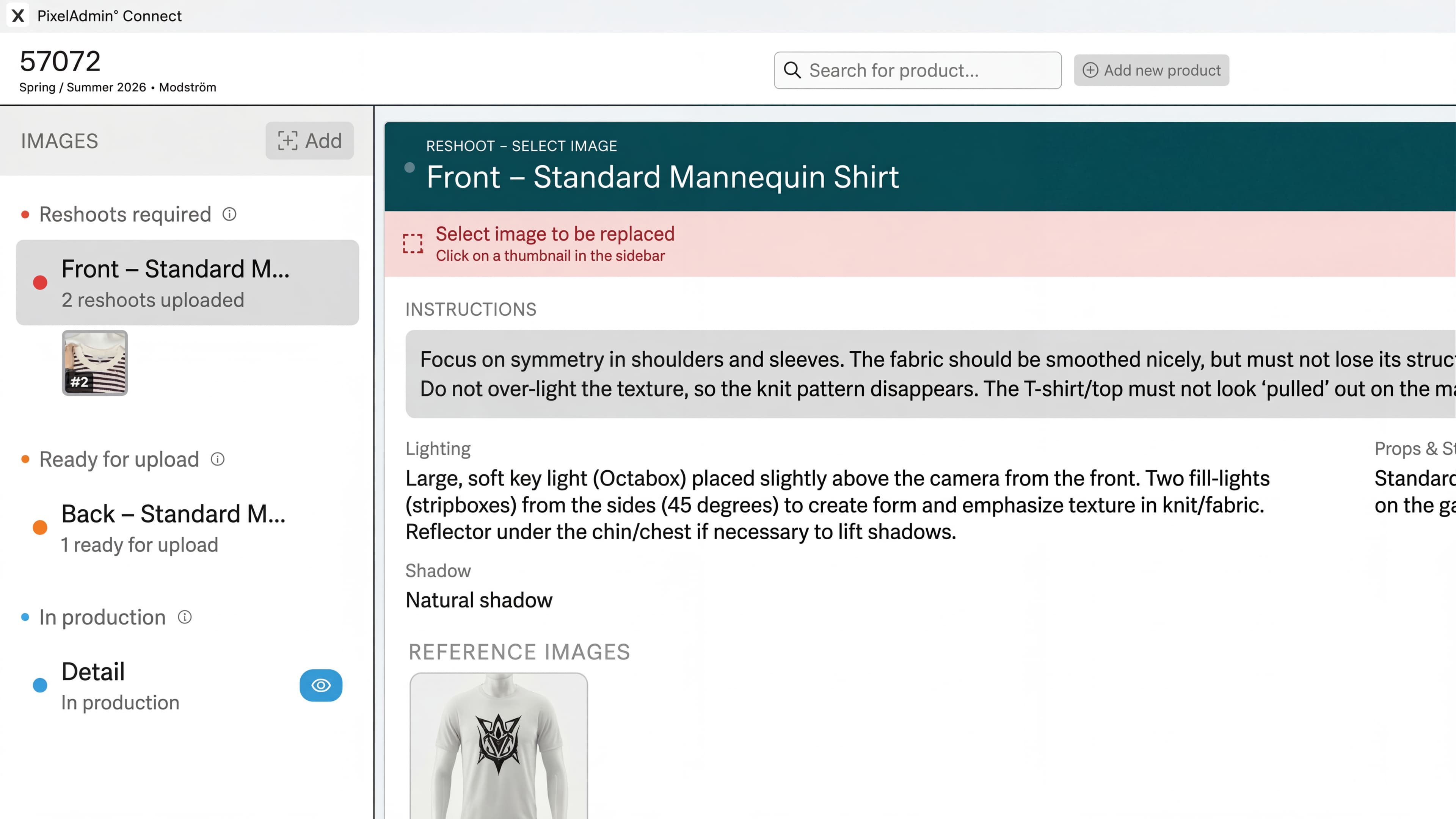This screenshot has height=819, width=1456.
Task: Click the In production section heading
Action: coord(102,617)
